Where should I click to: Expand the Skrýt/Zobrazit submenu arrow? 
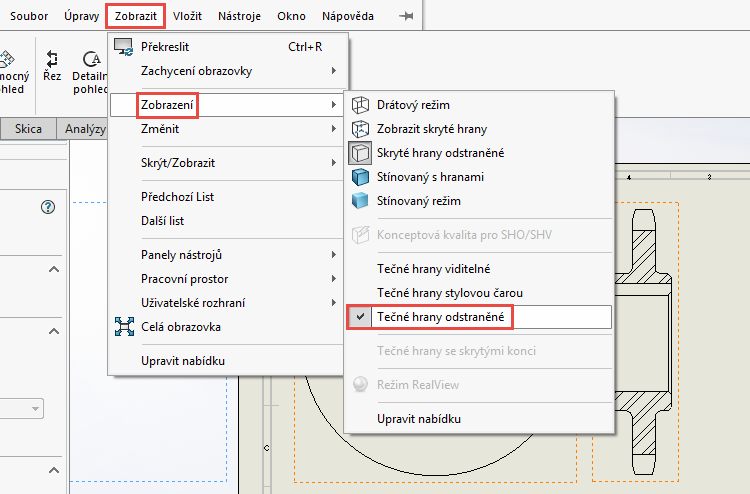pyautogui.click(x=334, y=163)
